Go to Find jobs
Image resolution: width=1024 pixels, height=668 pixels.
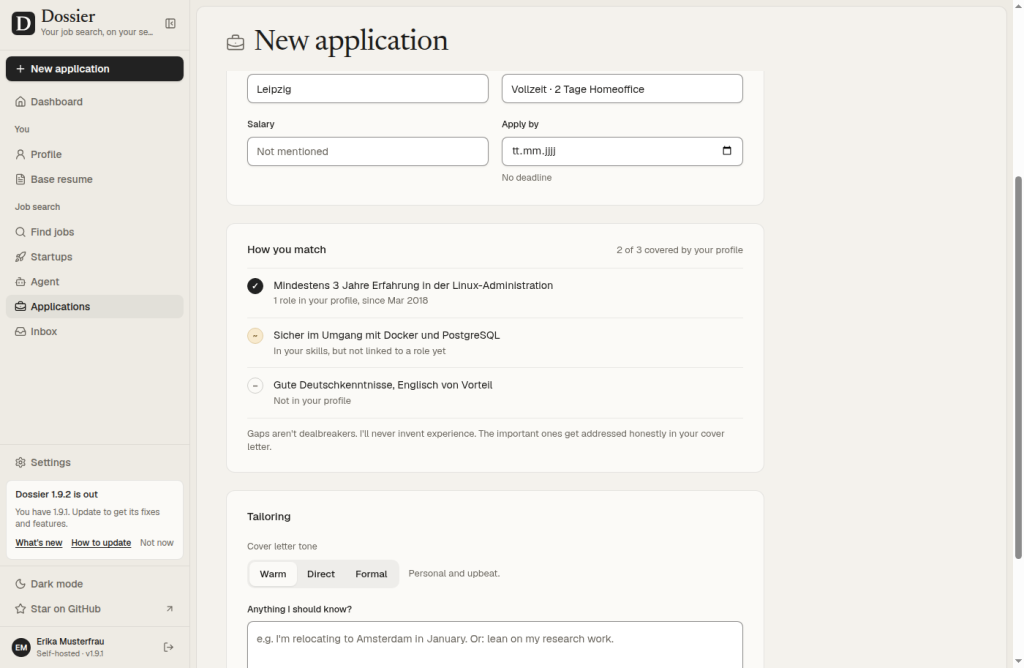tap(95, 232)
